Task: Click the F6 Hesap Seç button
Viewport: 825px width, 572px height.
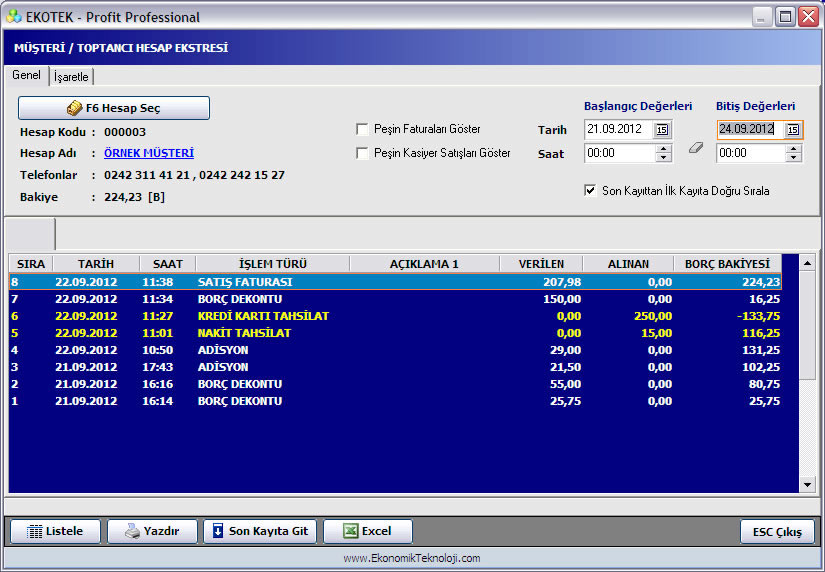Action: pyautogui.click(x=114, y=108)
